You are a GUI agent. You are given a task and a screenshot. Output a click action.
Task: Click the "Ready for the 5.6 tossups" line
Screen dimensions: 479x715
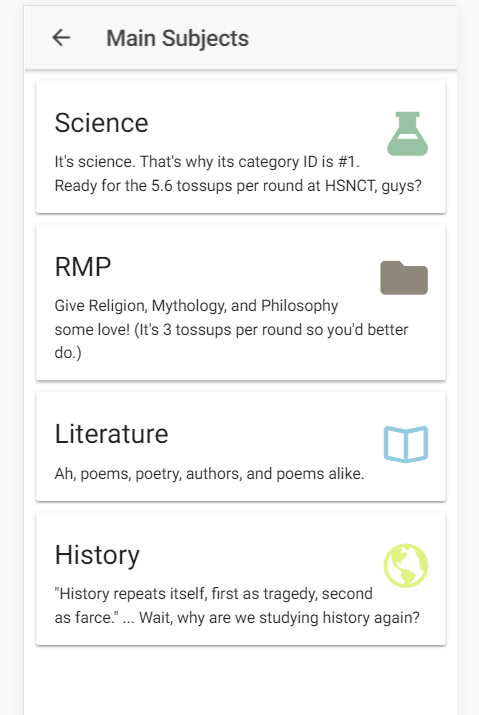coord(238,186)
